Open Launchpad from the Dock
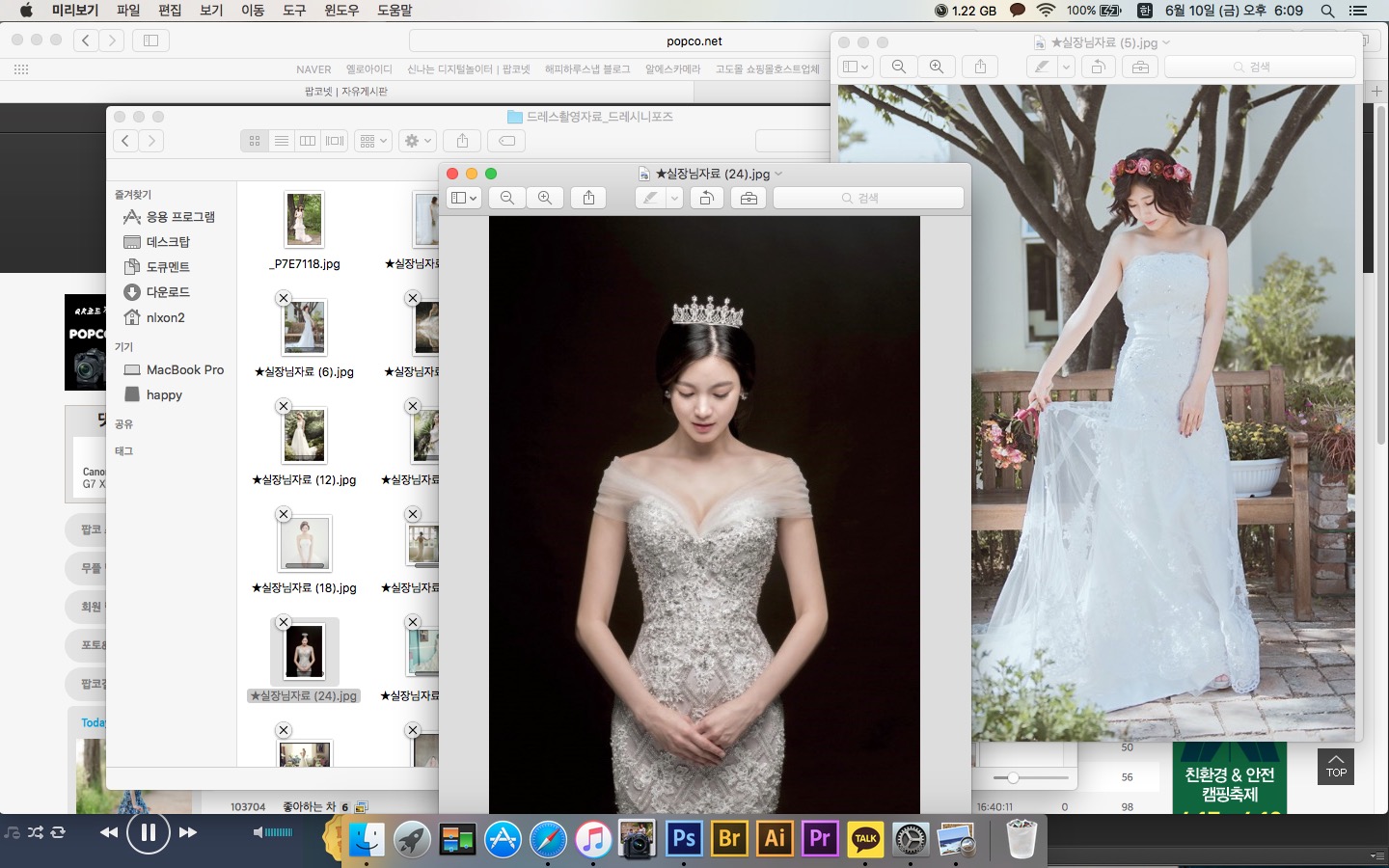The height and width of the screenshot is (868, 1389). (412, 839)
